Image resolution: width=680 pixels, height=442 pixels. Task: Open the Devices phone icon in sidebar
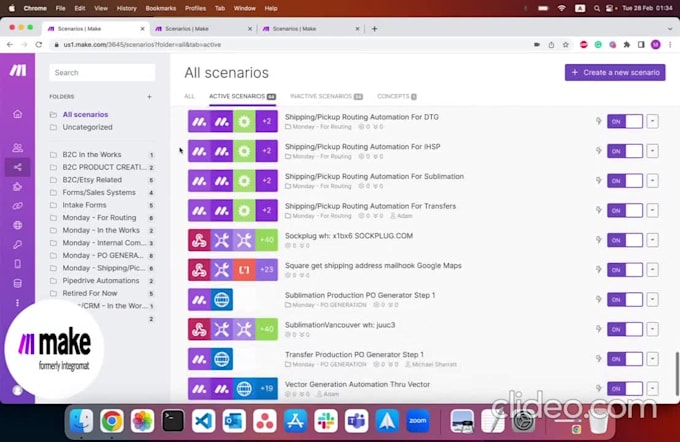17,264
